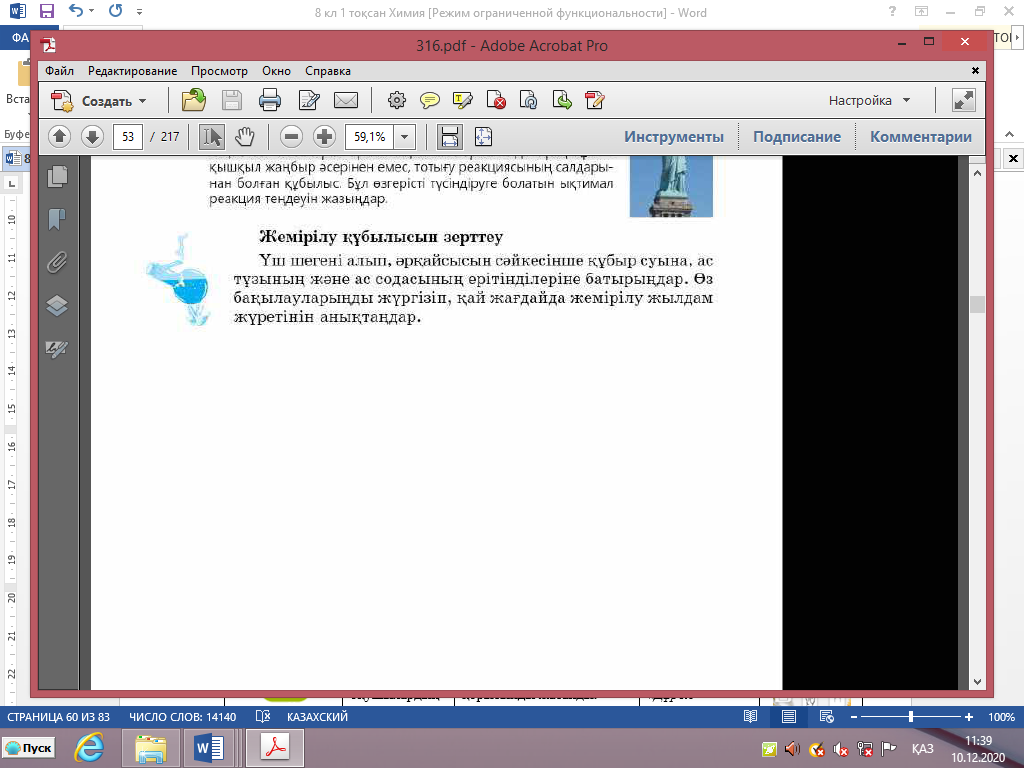Image resolution: width=1024 pixels, height=768 pixels.
Task: Open the page thumbnails panel
Action: (57, 176)
